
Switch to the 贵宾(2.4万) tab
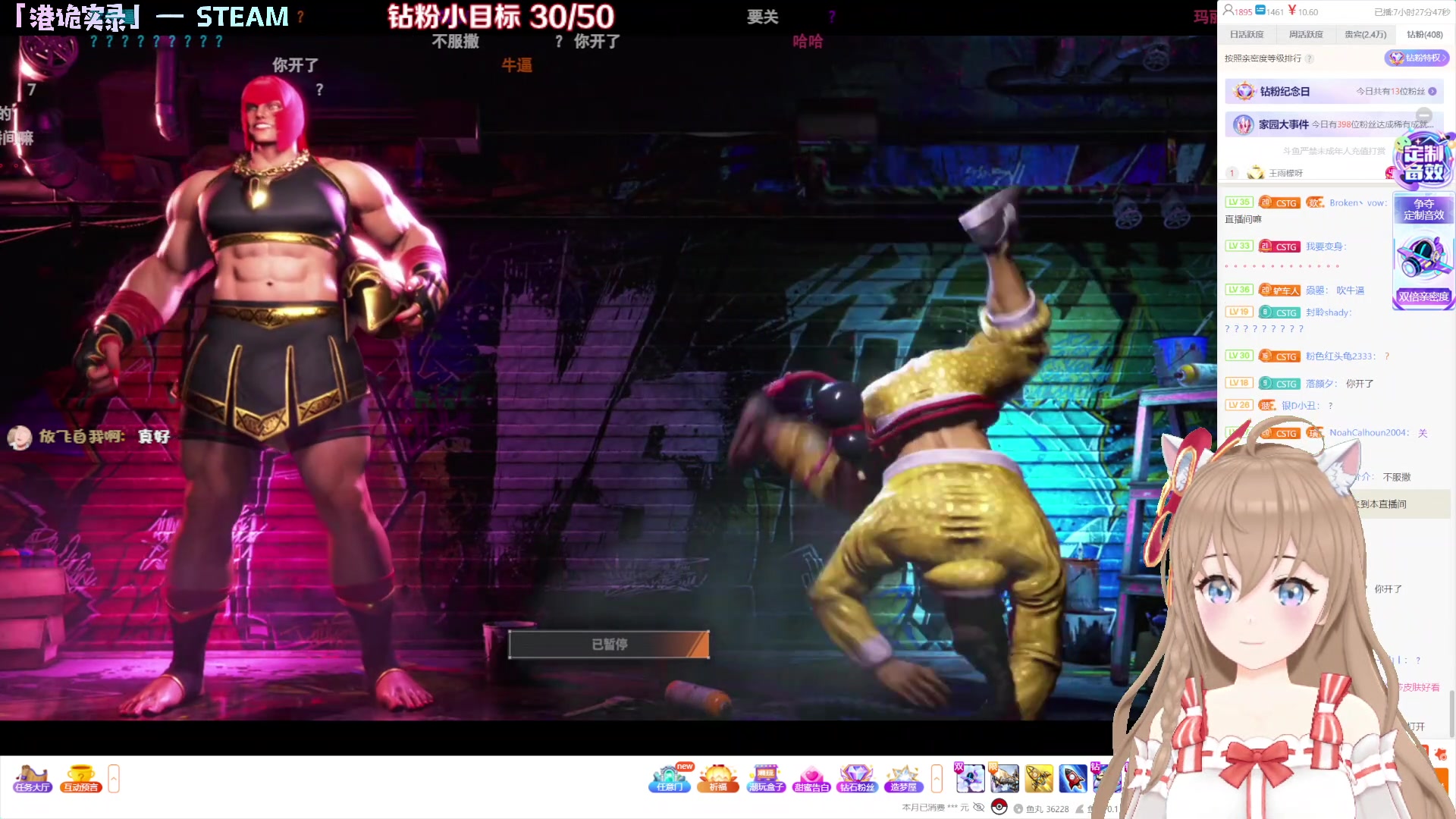(1365, 34)
